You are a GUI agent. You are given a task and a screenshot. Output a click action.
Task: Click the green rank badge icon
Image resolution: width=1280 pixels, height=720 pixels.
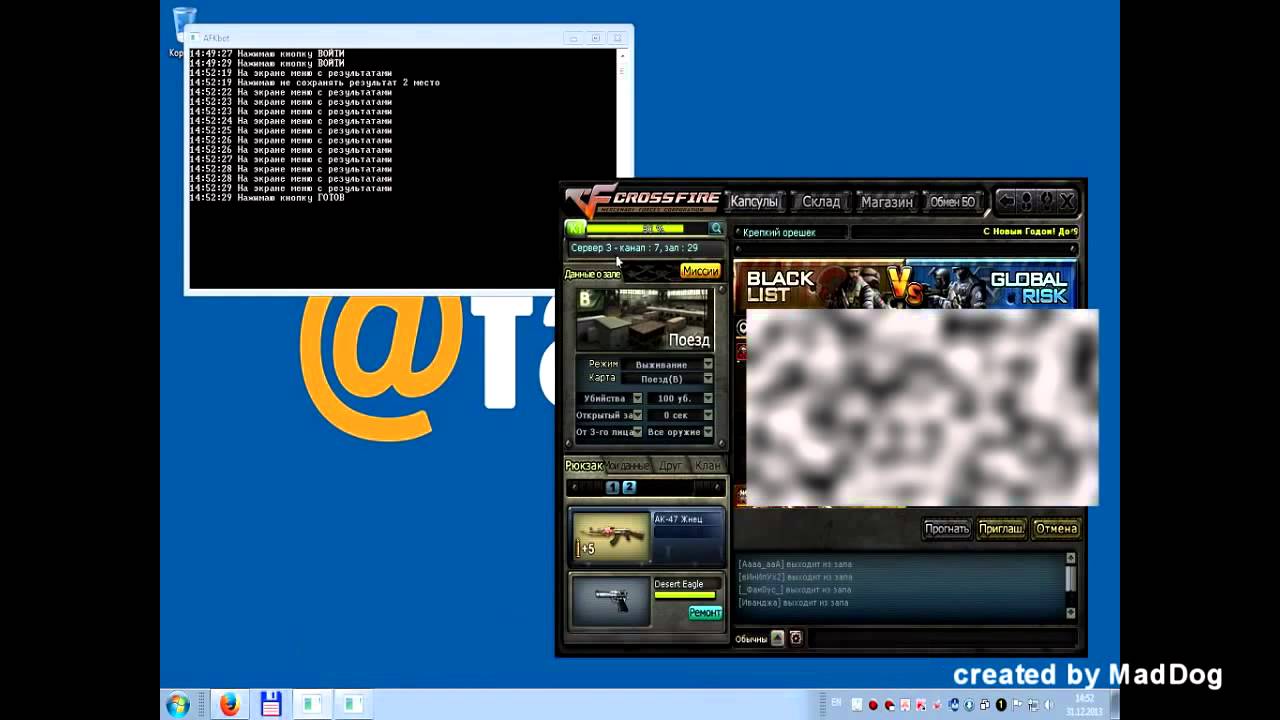point(574,229)
